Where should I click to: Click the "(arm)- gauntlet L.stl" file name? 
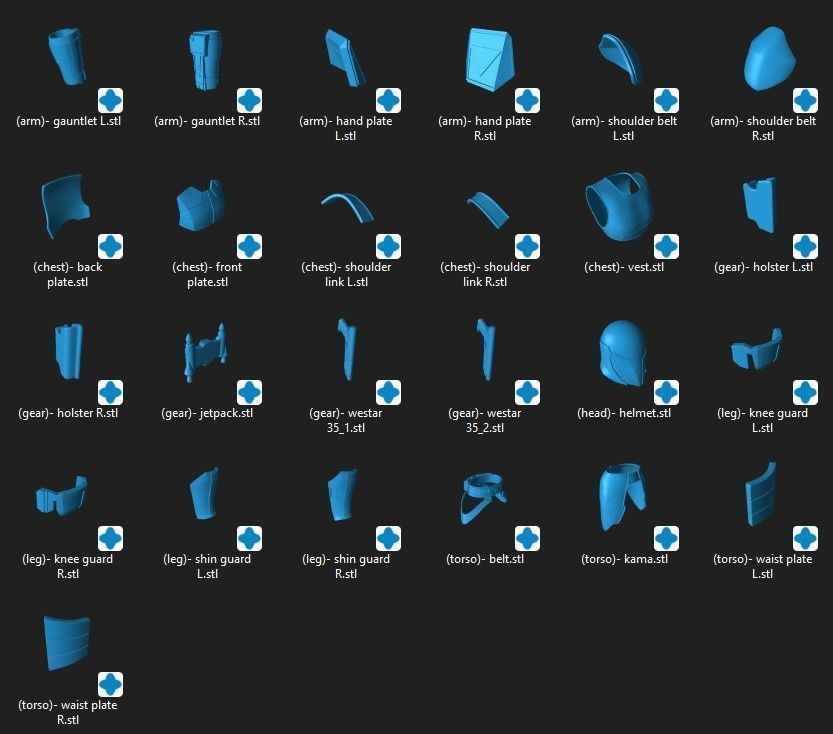point(69,121)
